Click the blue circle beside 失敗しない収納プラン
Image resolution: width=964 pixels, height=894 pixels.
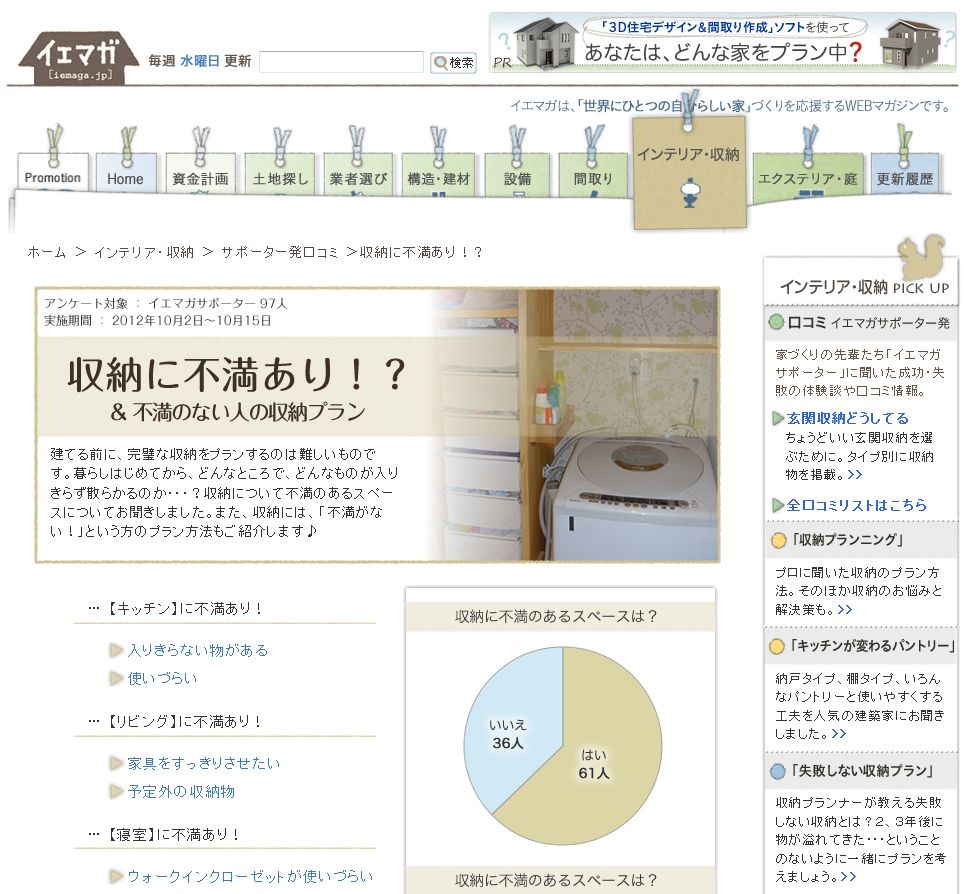(x=778, y=771)
